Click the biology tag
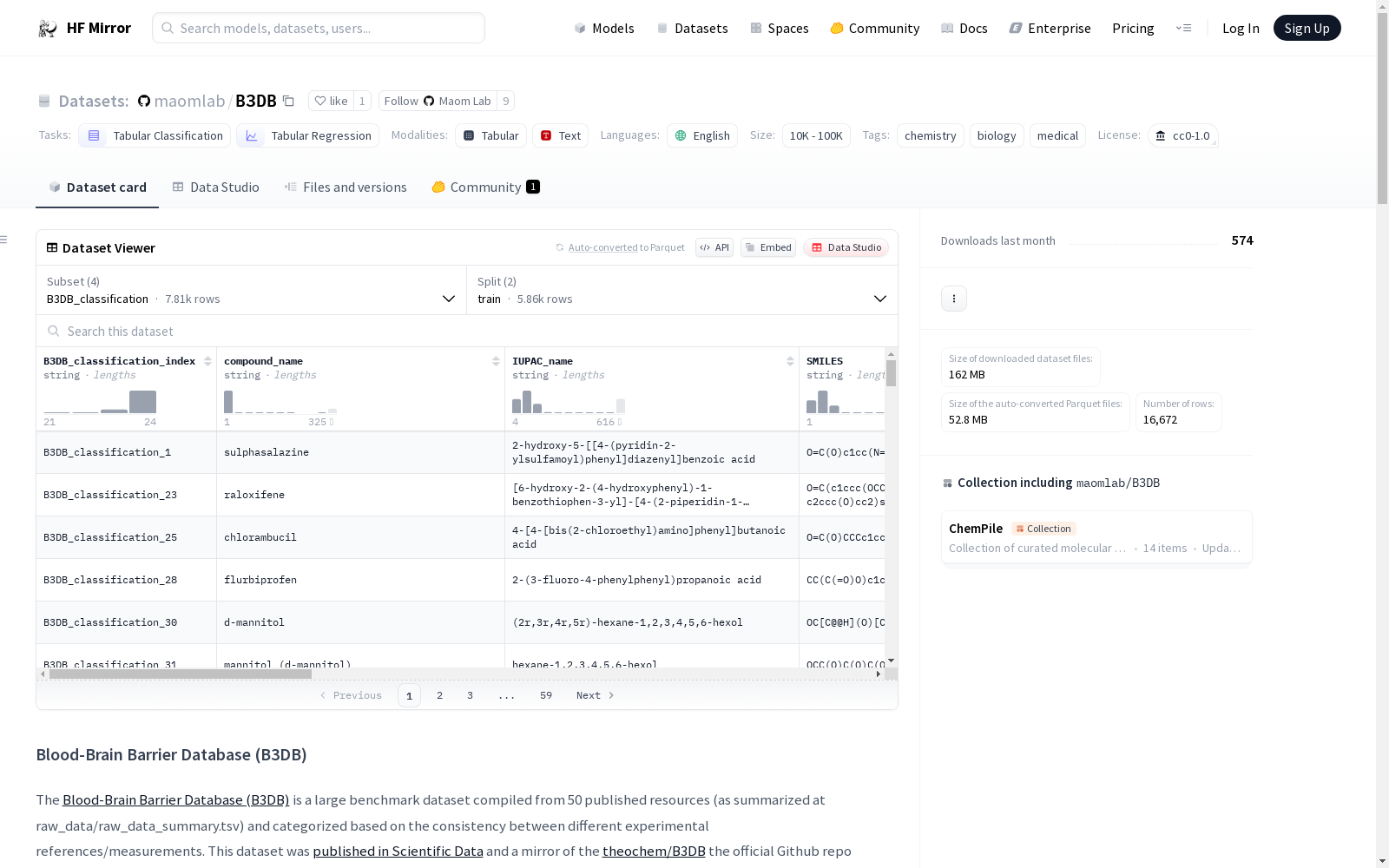Viewport: 1389px width, 868px height. pos(997,135)
